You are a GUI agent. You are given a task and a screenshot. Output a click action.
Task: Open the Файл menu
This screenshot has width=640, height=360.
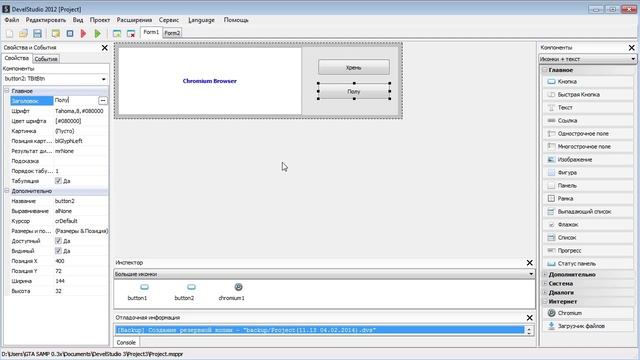(x=12, y=20)
